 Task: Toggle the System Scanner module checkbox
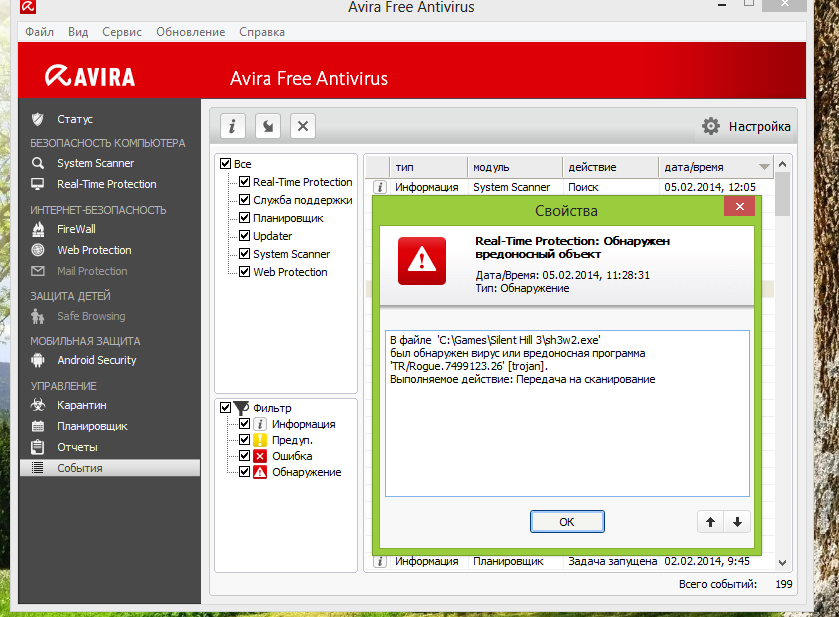point(245,254)
